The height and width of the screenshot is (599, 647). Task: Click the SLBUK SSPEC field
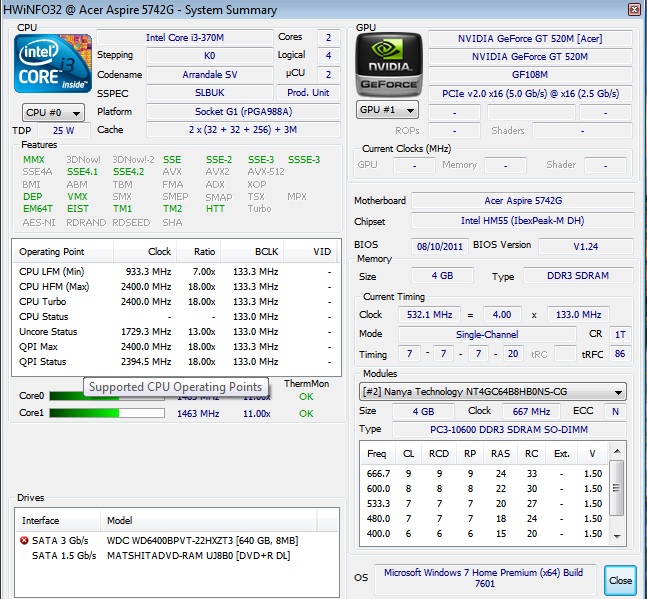click(210, 93)
